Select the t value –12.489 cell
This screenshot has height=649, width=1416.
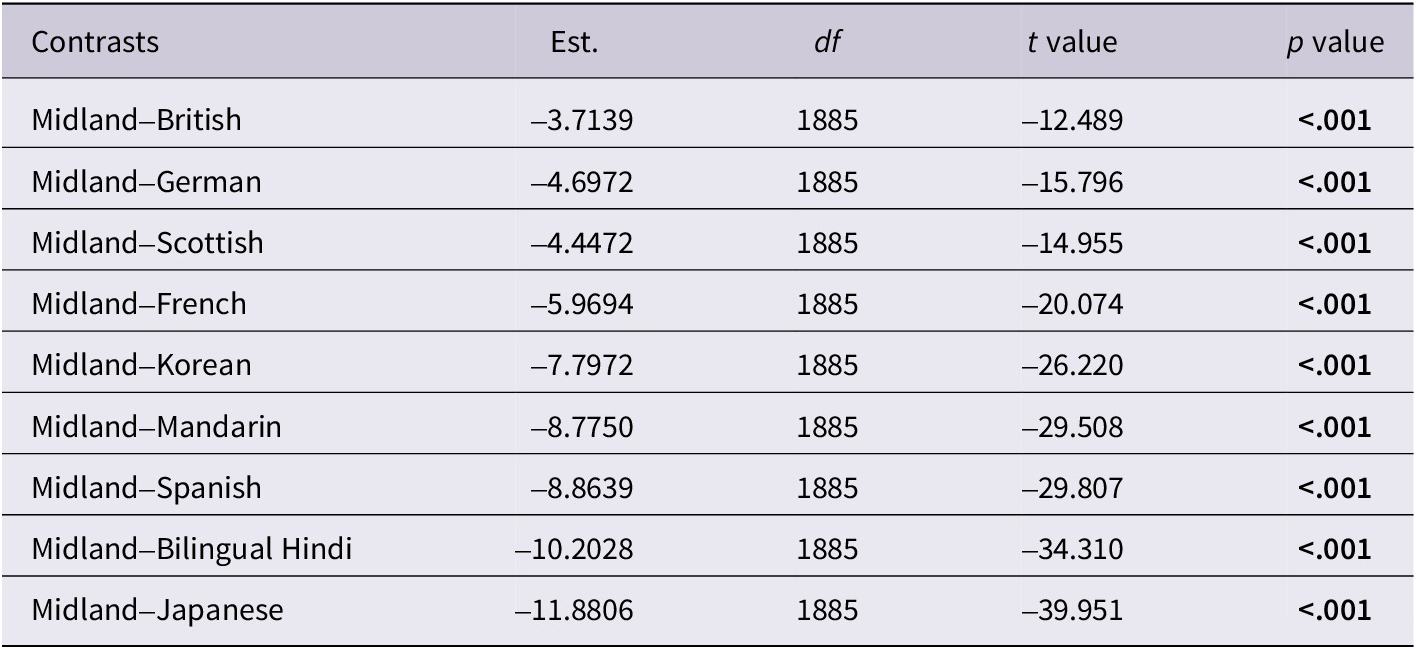[1072, 121]
